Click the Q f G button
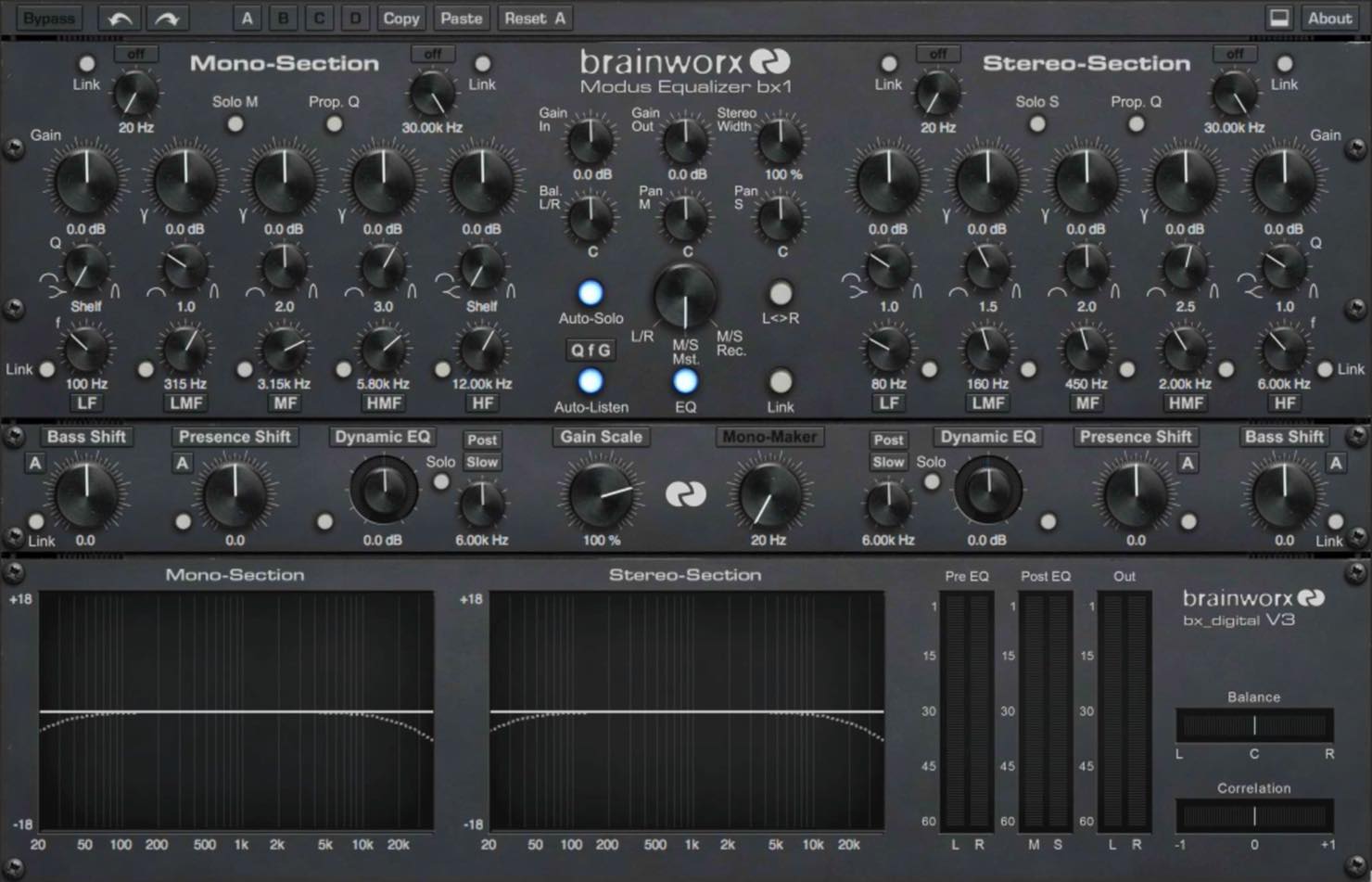The width and height of the screenshot is (1372, 882). click(591, 350)
